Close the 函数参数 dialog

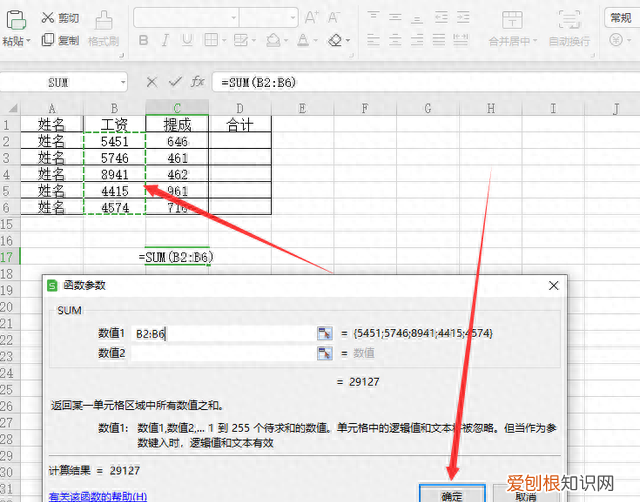(553, 286)
